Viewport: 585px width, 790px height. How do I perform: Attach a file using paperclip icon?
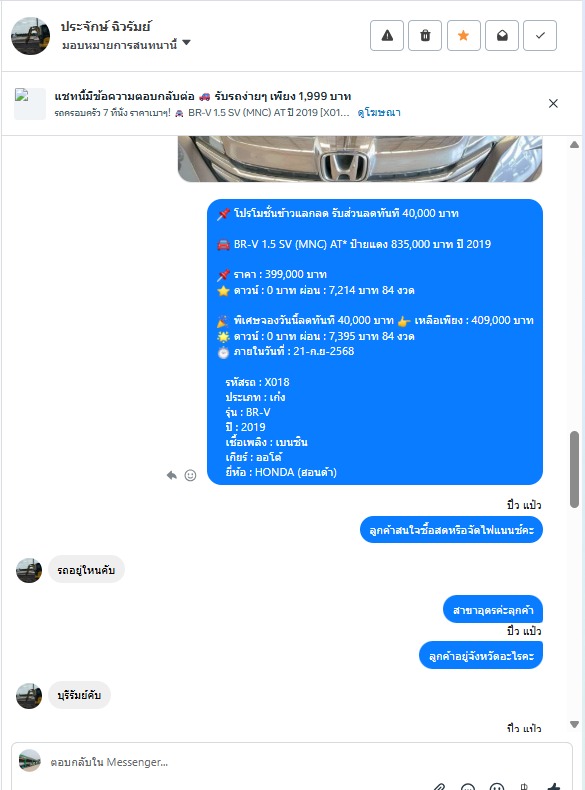(439, 786)
